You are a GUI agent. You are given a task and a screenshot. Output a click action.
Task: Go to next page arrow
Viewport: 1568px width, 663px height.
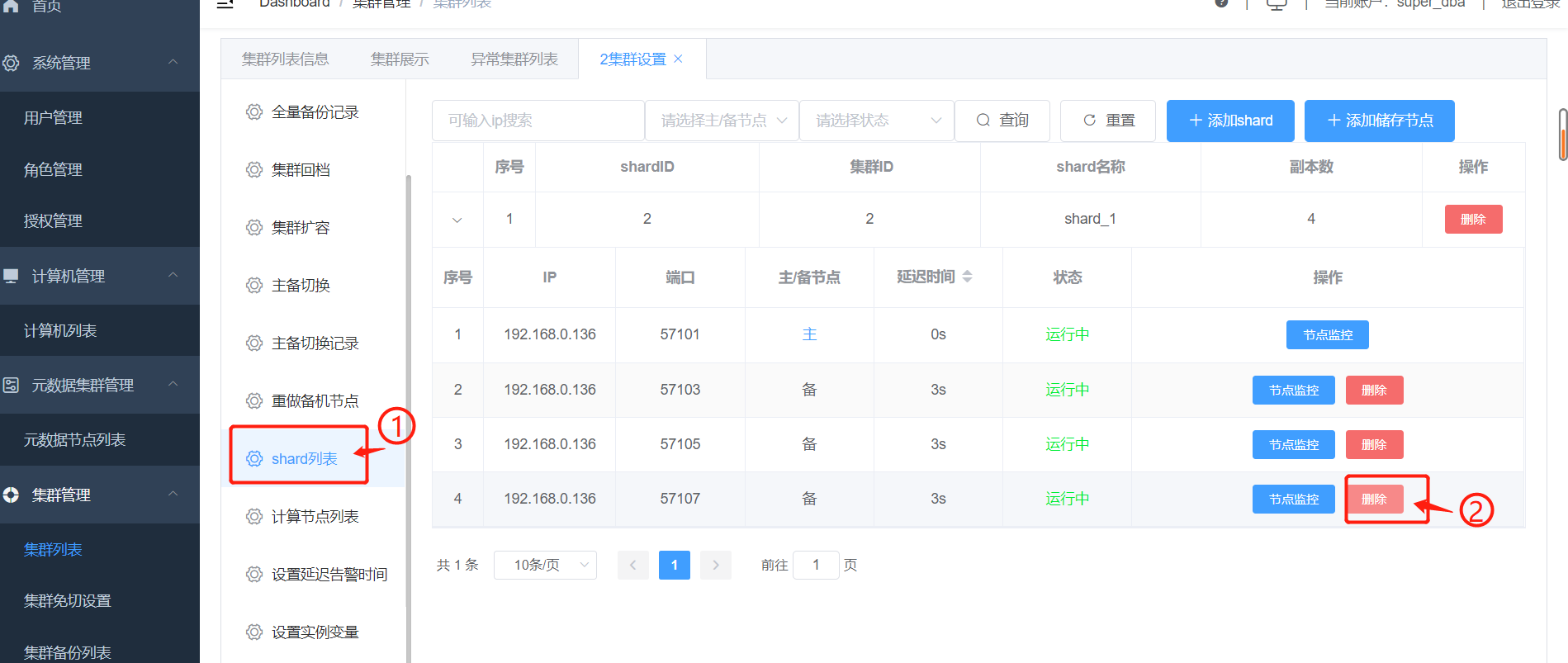[716, 565]
